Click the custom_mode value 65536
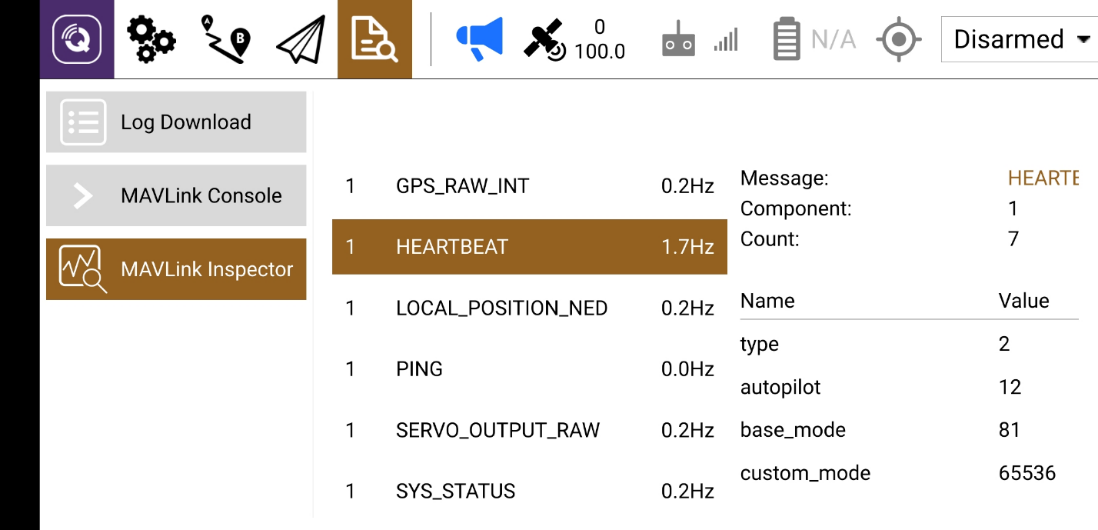Image resolution: width=1098 pixels, height=530 pixels. 1027,473
